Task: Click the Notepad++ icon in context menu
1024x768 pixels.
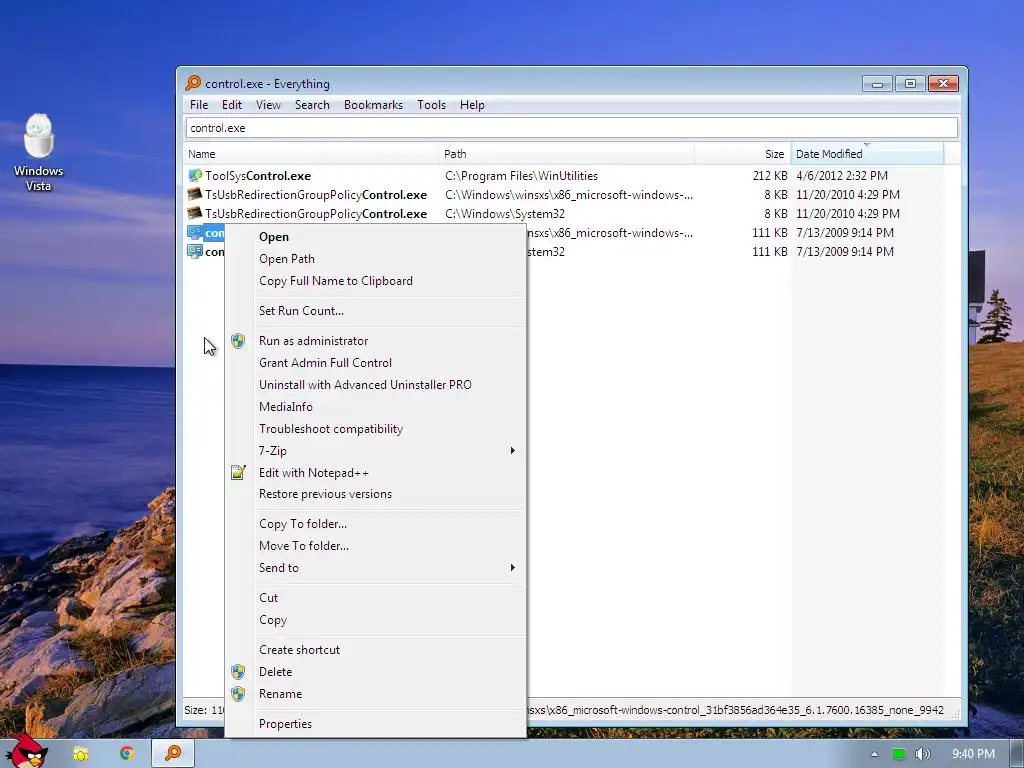Action: (x=238, y=472)
